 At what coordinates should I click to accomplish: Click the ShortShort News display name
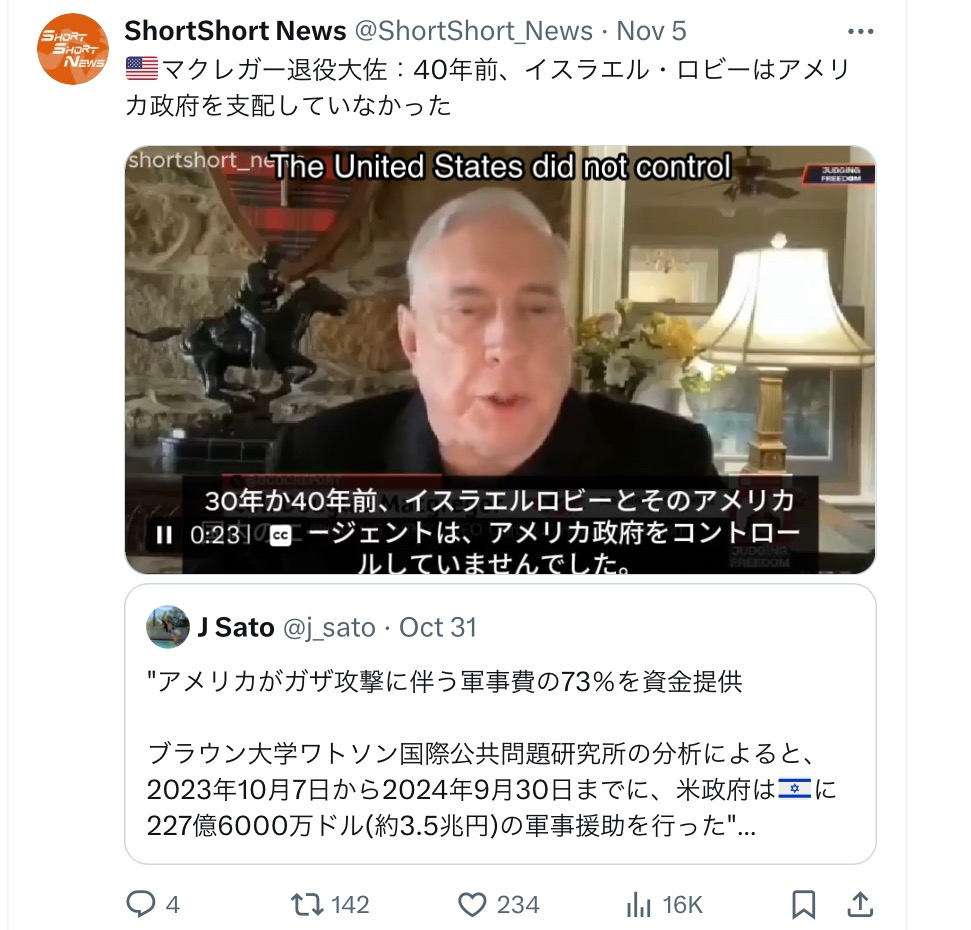point(235,31)
